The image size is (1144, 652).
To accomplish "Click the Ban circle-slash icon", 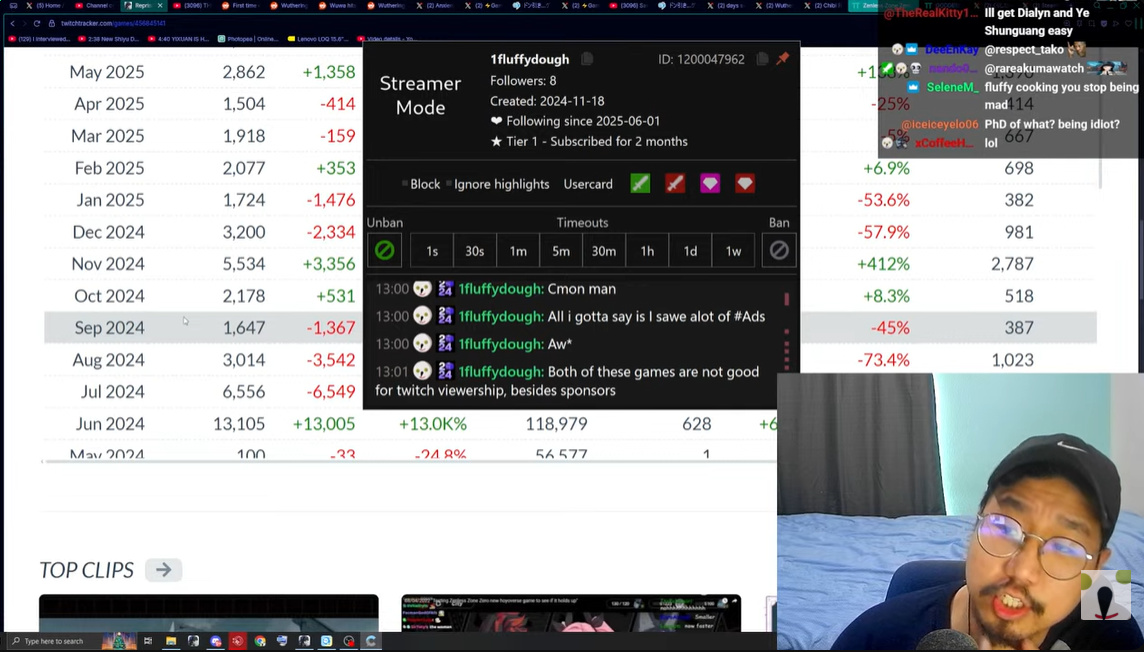I will pos(778,251).
